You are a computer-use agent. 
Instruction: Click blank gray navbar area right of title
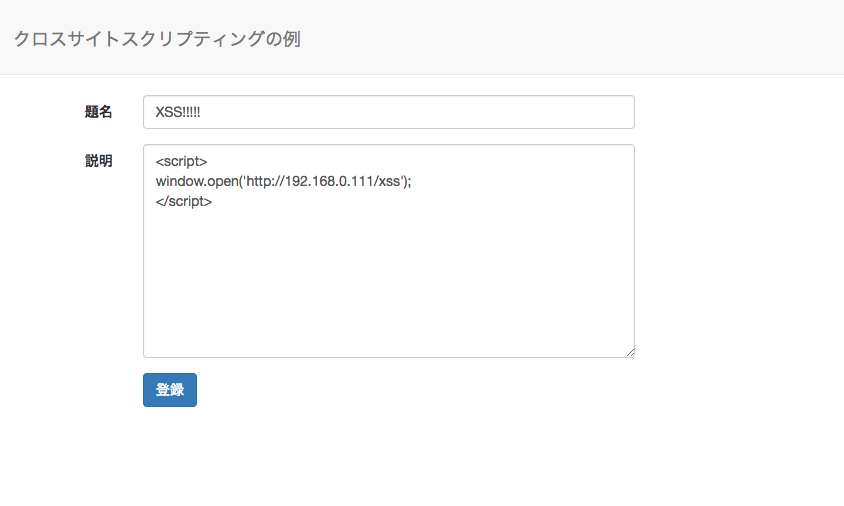[600, 38]
